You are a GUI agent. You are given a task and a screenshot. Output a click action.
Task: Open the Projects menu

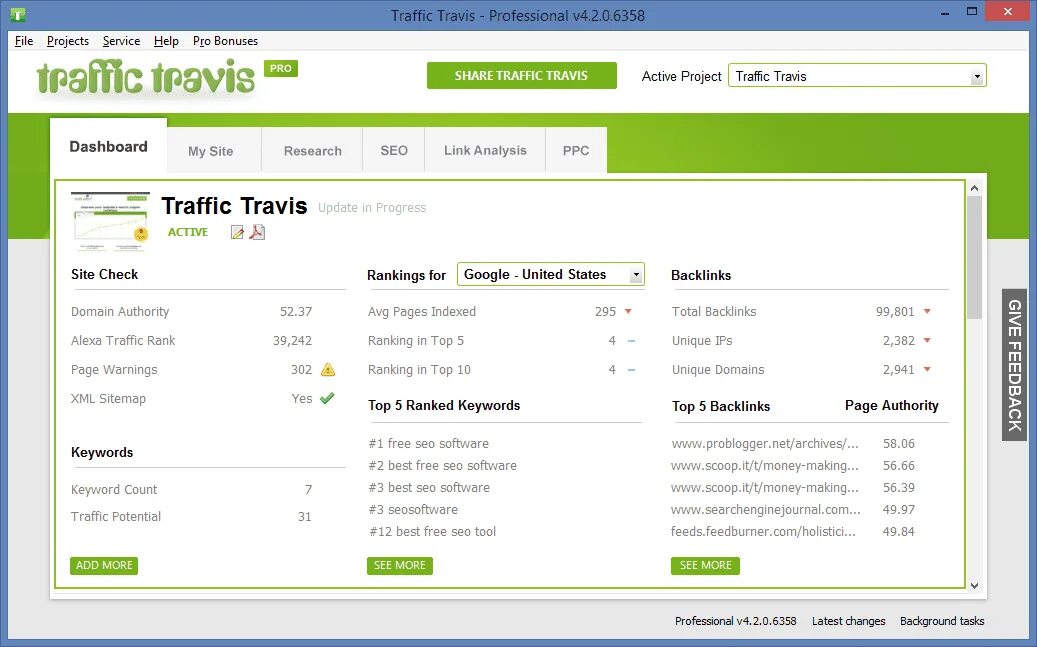click(67, 41)
